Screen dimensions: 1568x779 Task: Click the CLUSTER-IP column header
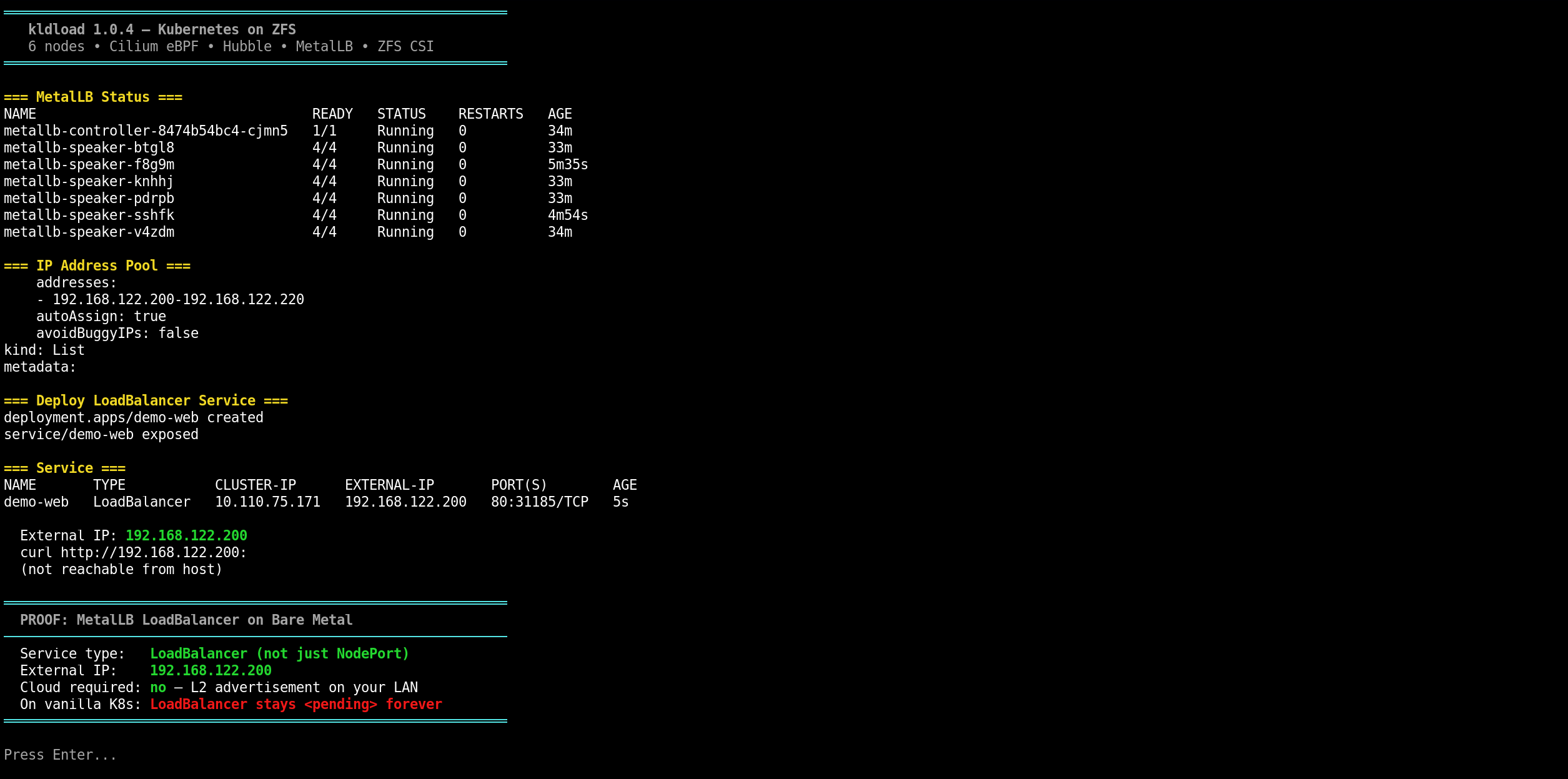coord(256,485)
